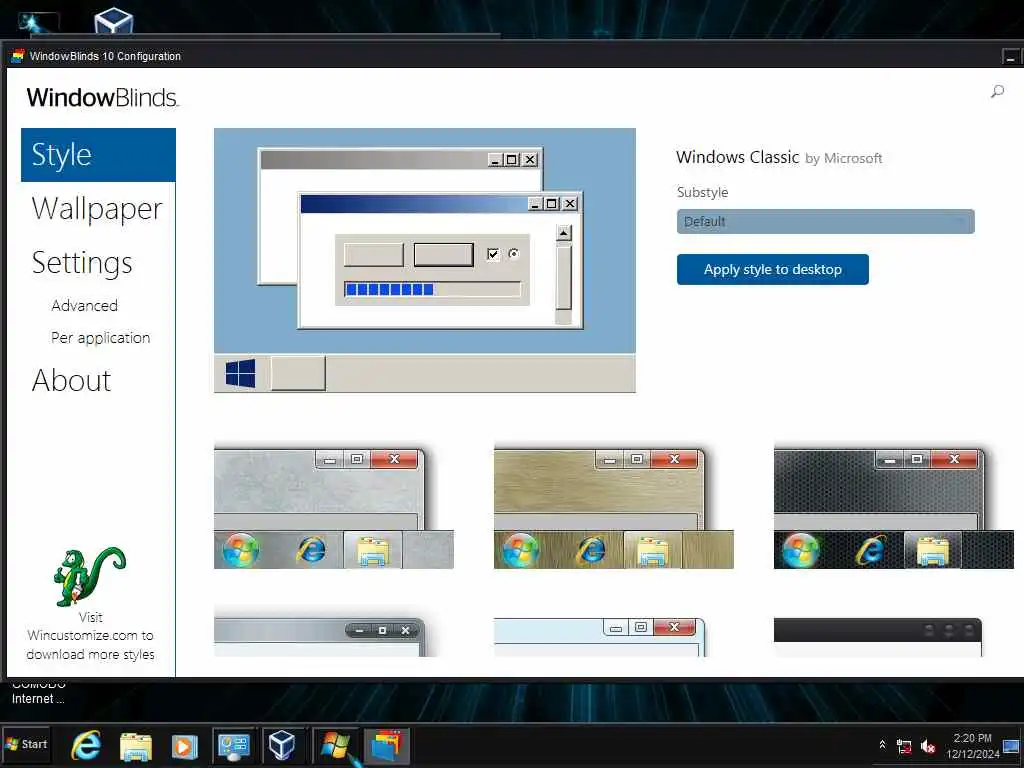Screen dimensions: 1024x768
Task: Click the search magnifier icon
Action: tap(997, 91)
